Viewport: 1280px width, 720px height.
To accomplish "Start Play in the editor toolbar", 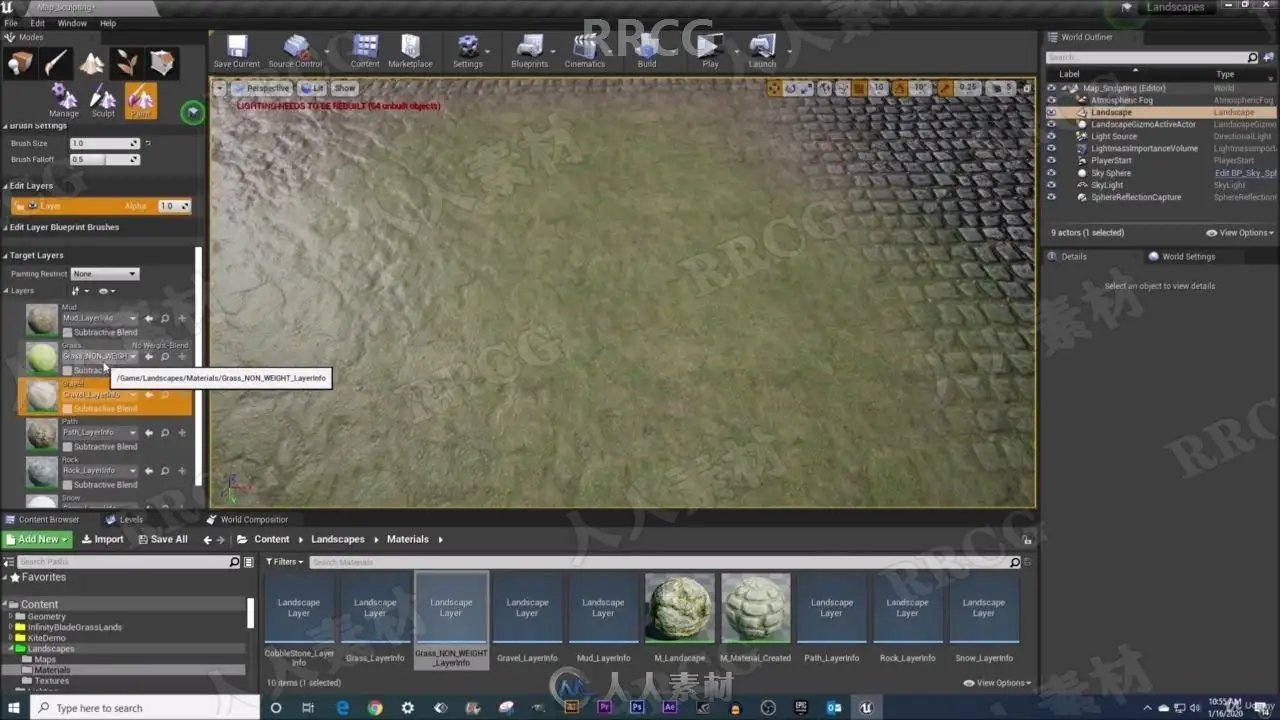I will (710, 52).
